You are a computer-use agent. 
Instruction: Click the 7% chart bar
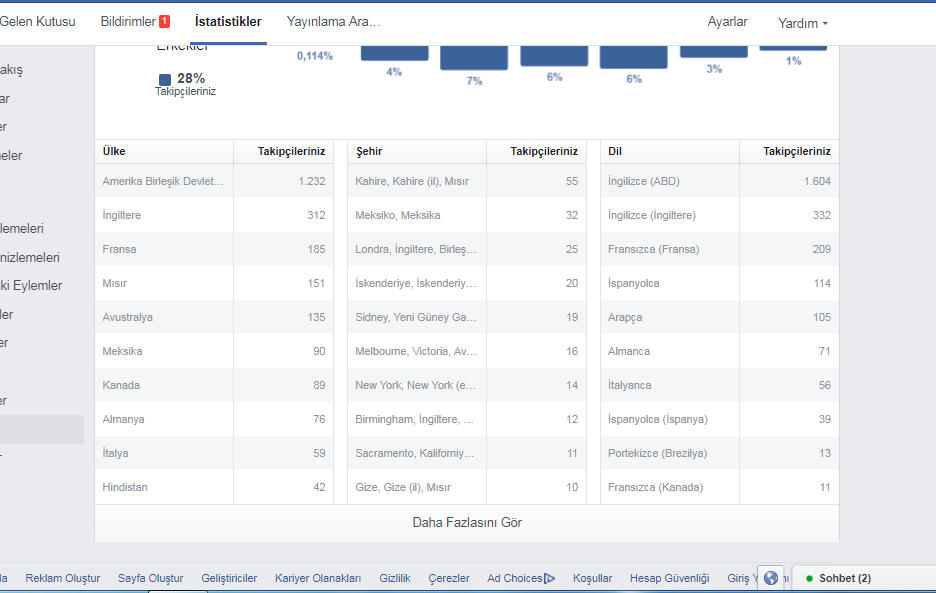coord(474,58)
